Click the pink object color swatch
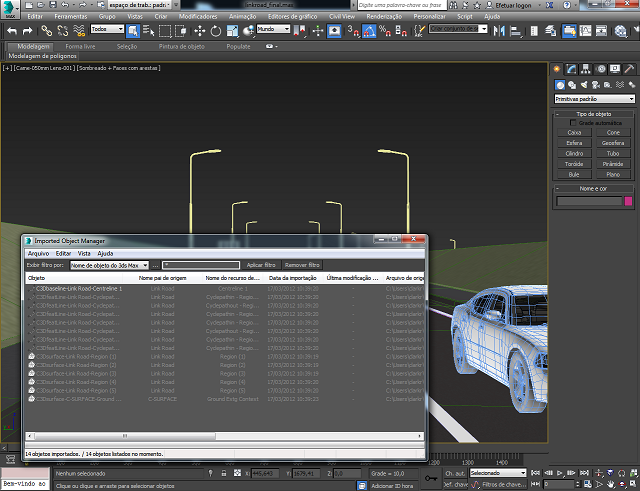 [x=628, y=202]
